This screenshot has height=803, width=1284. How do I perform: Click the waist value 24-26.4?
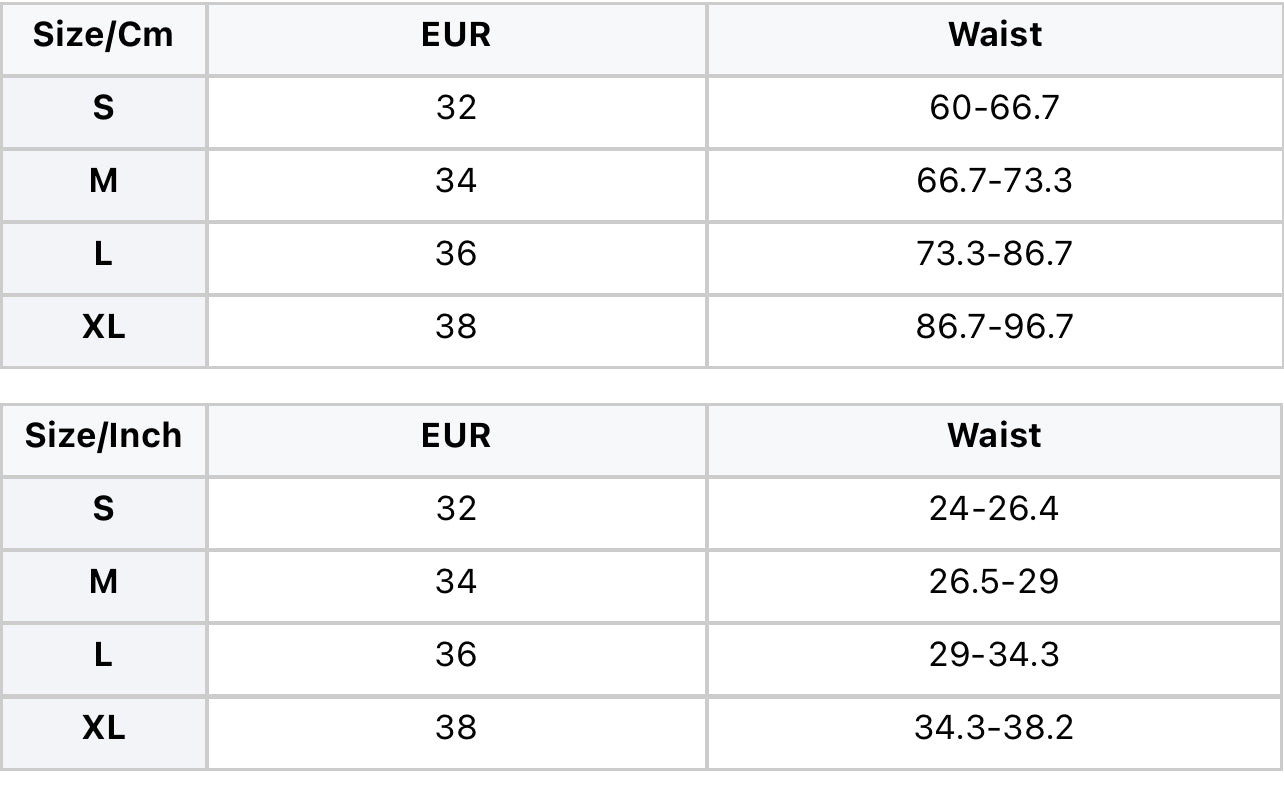995,509
